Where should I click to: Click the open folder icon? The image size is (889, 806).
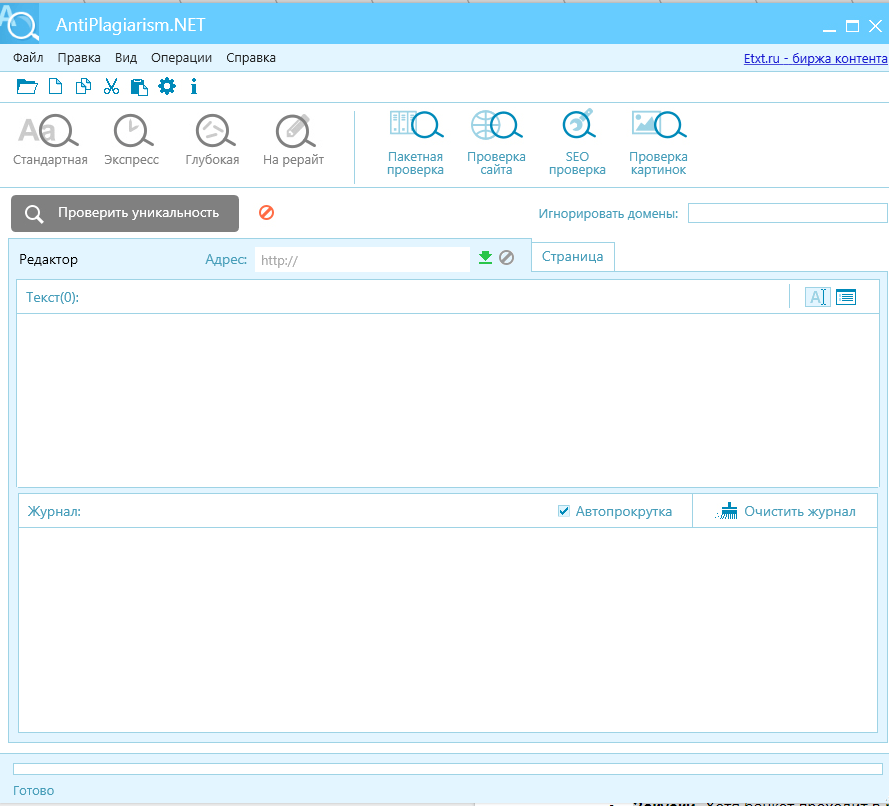click(27, 87)
